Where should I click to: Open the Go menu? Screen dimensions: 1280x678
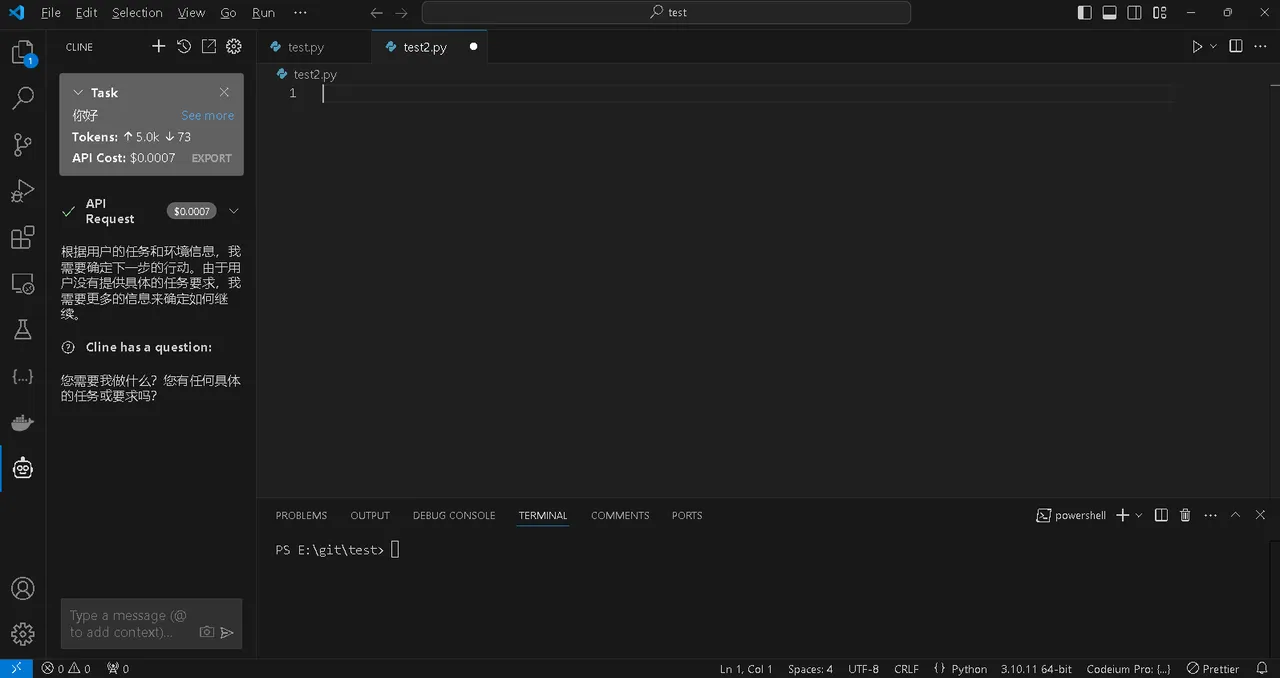228,13
